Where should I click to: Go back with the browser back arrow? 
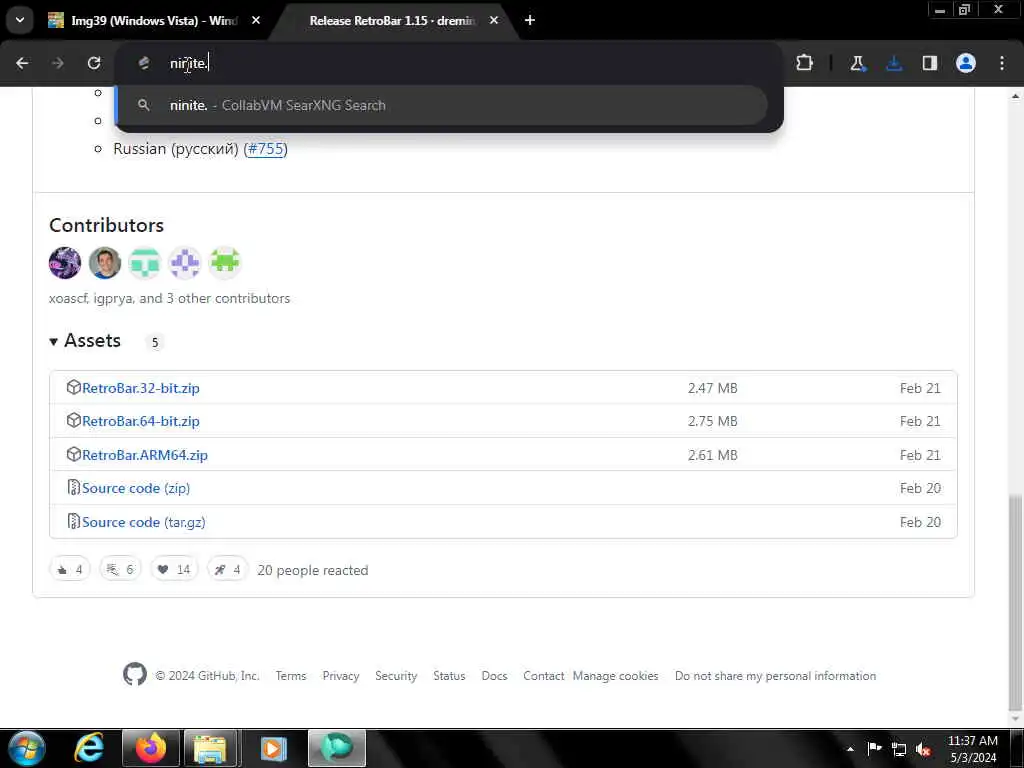(22, 63)
